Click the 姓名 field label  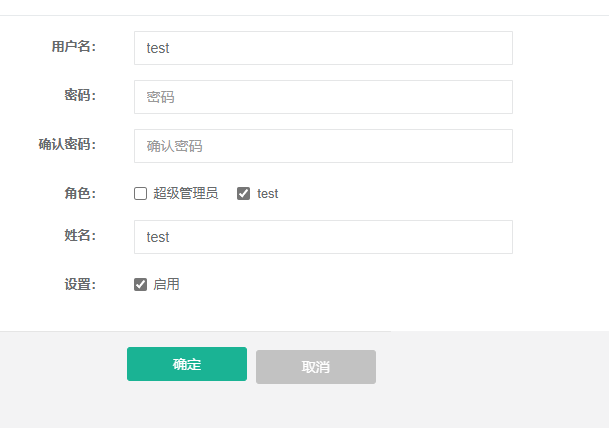pos(80,235)
